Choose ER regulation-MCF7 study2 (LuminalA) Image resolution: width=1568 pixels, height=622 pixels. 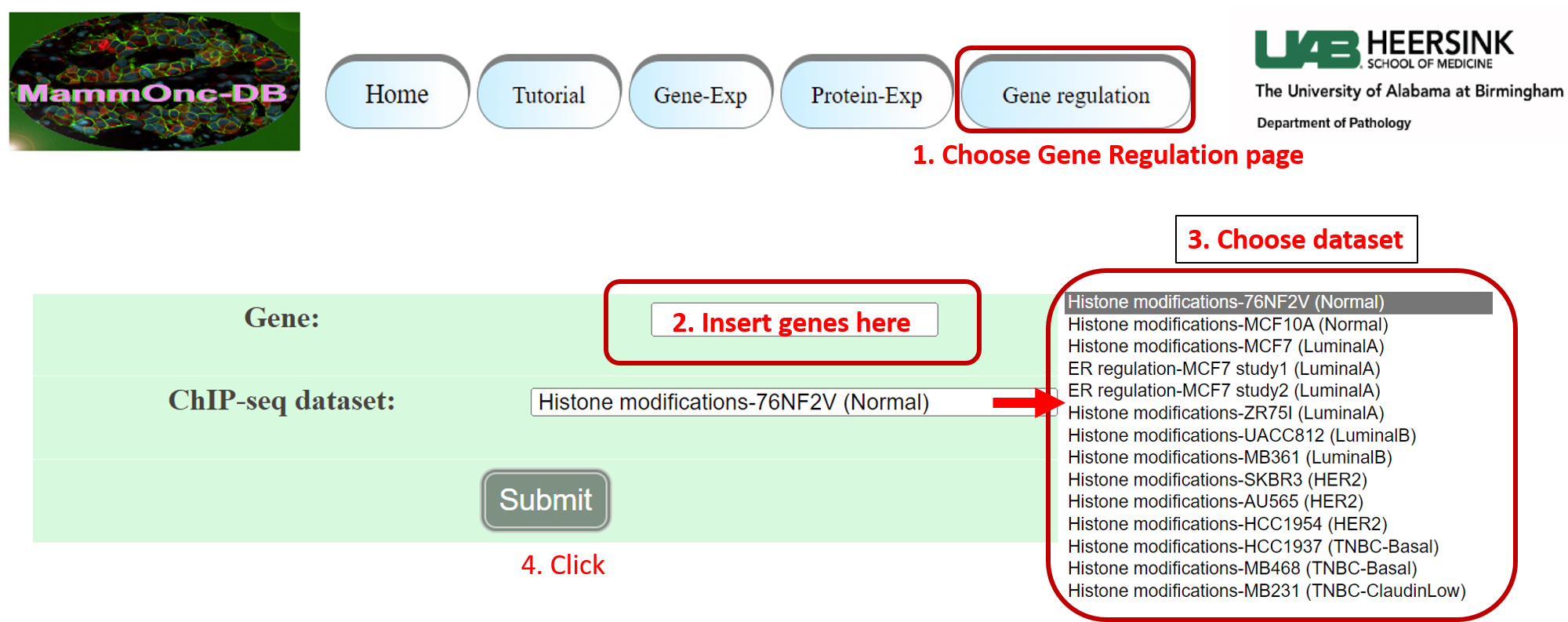1224,391
